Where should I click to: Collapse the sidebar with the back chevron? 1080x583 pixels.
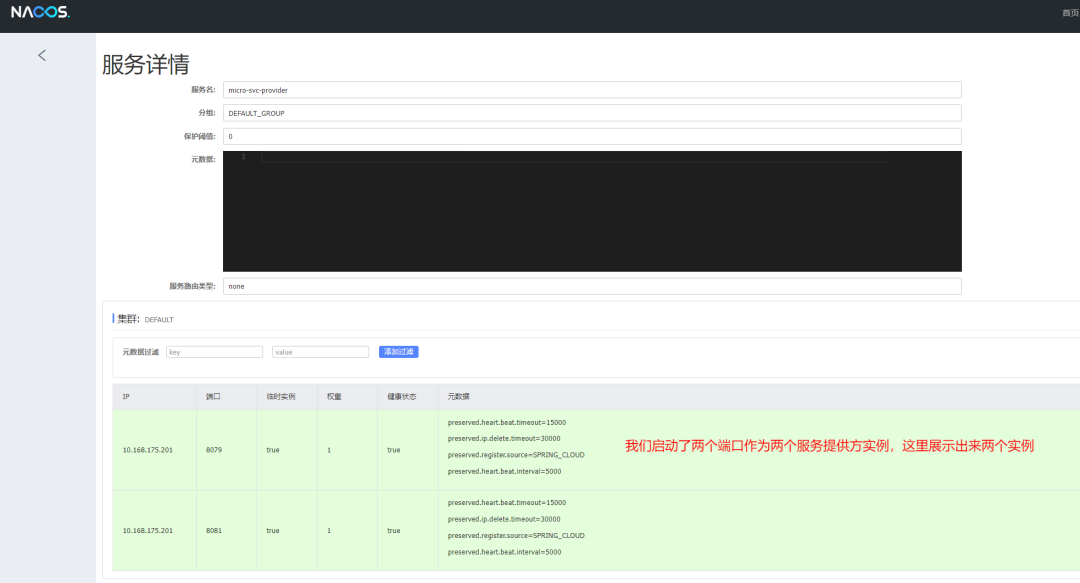(x=42, y=56)
